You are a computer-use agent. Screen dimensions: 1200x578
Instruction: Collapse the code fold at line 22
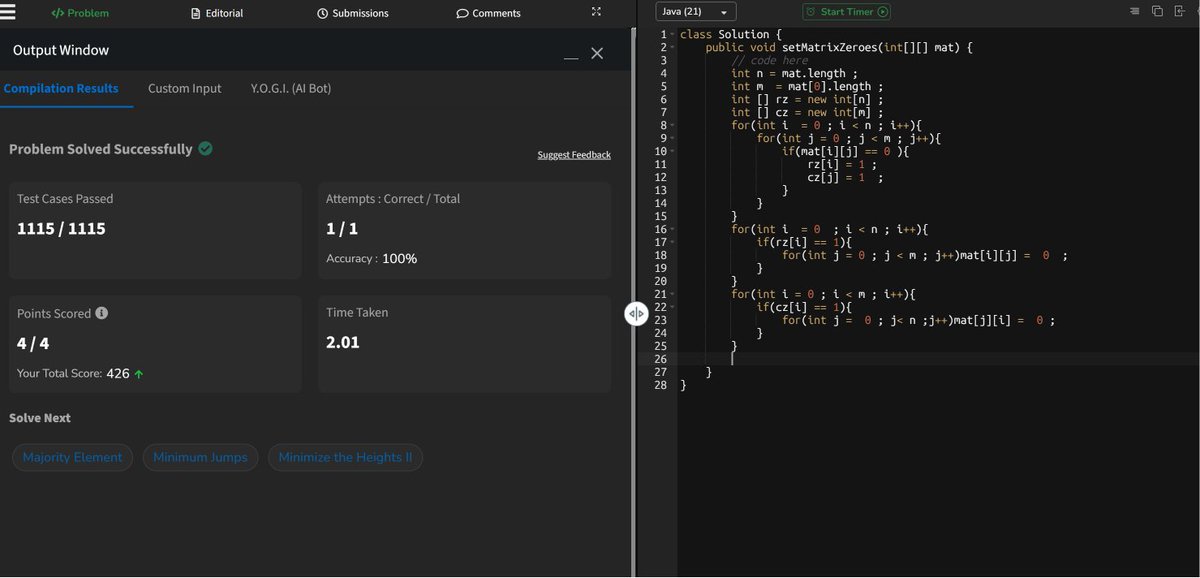(672, 308)
